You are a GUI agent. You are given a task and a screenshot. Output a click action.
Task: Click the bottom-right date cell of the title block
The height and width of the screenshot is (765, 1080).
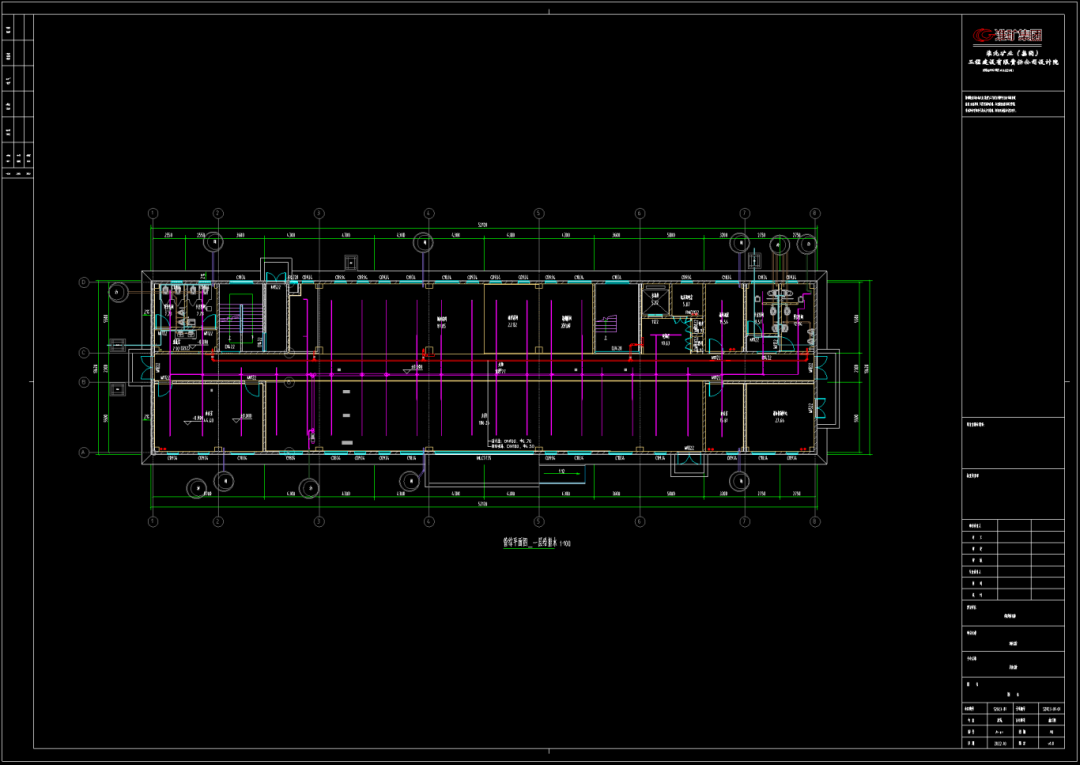click(x=1049, y=743)
